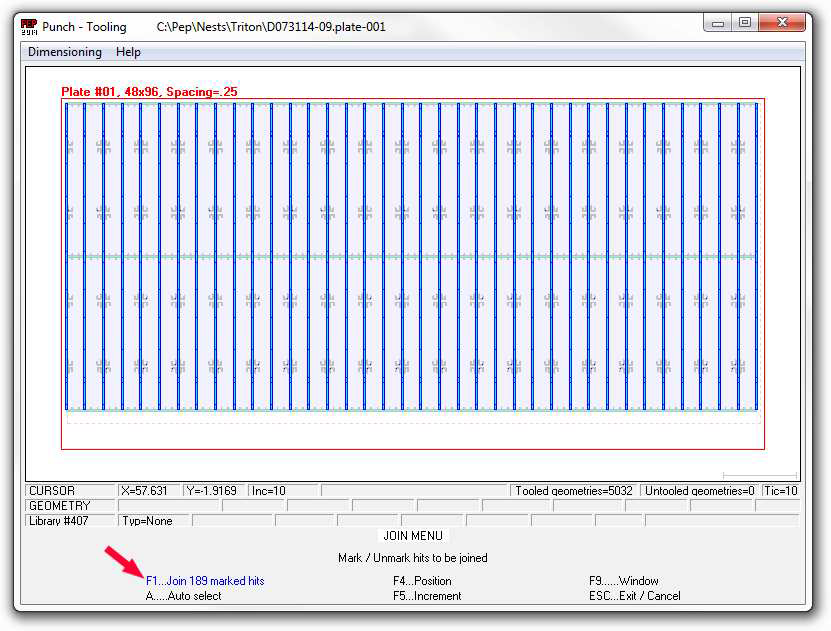Click the Plate #01 title label
The height and width of the screenshot is (631, 831).
149,92
